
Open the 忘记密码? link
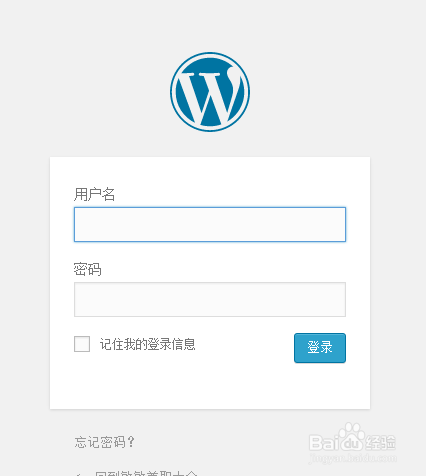[x=104, y=442]
